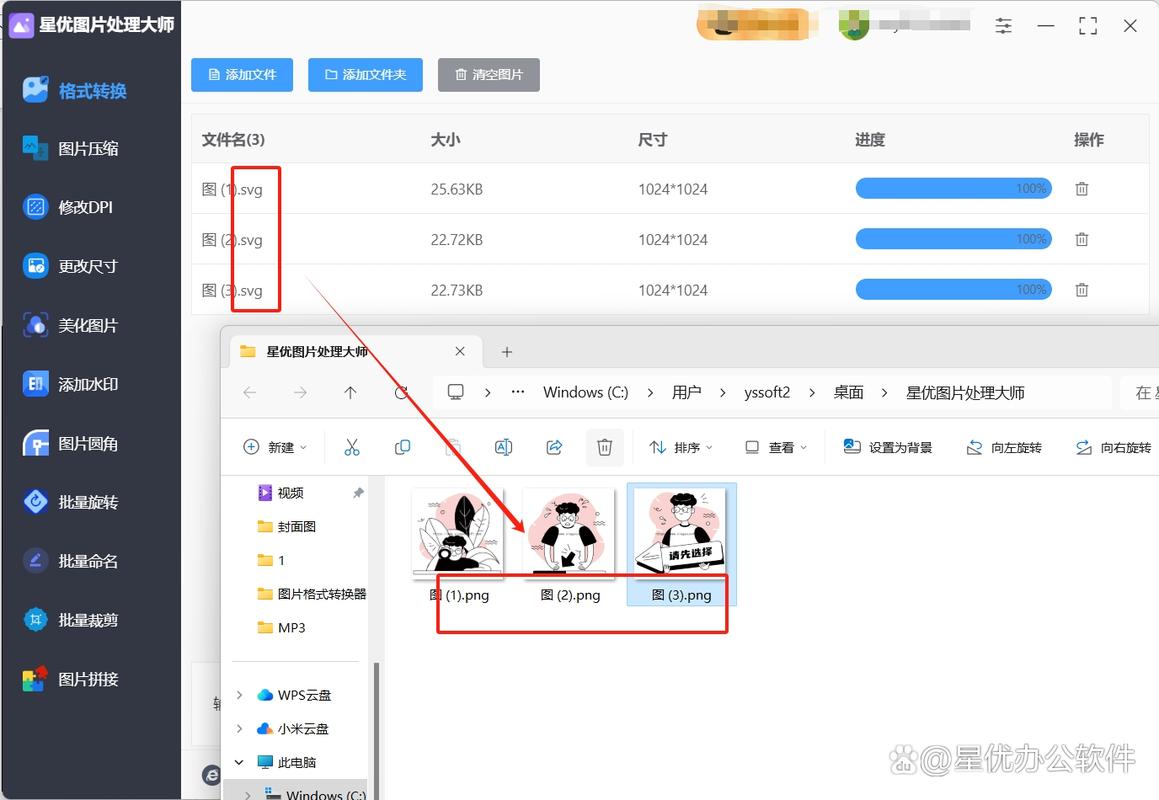
Task: Collapse the 此电脑 tree entry
Action: [238, 761]
